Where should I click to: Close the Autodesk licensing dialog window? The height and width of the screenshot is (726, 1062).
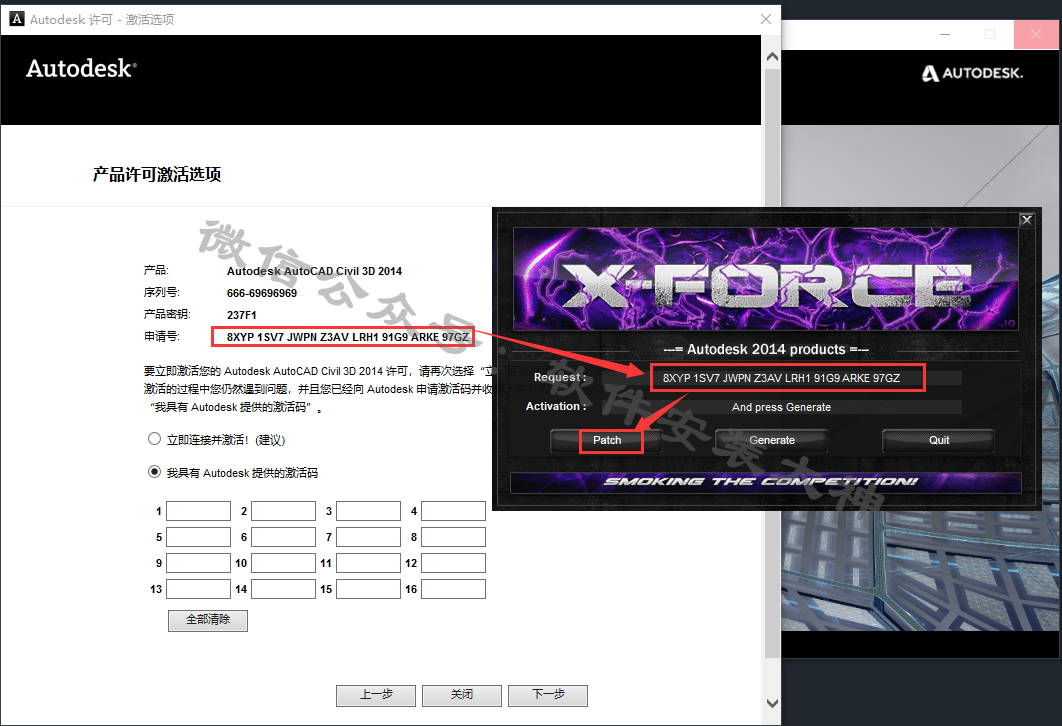pyautogui.click(x=766, y=18)
